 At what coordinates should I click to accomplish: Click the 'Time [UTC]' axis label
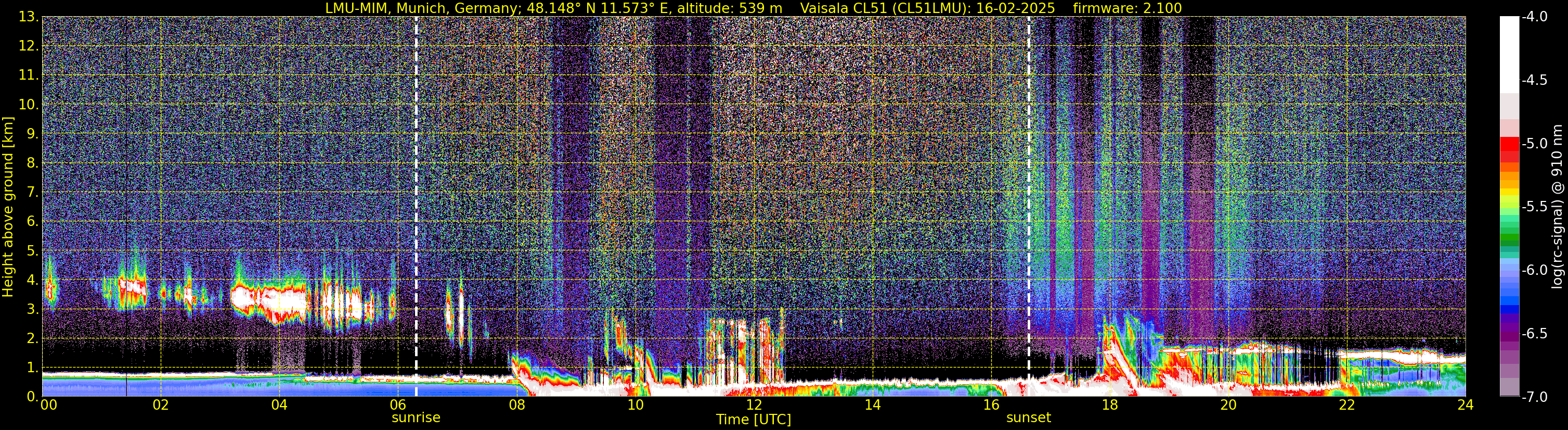tap(754, 420)
